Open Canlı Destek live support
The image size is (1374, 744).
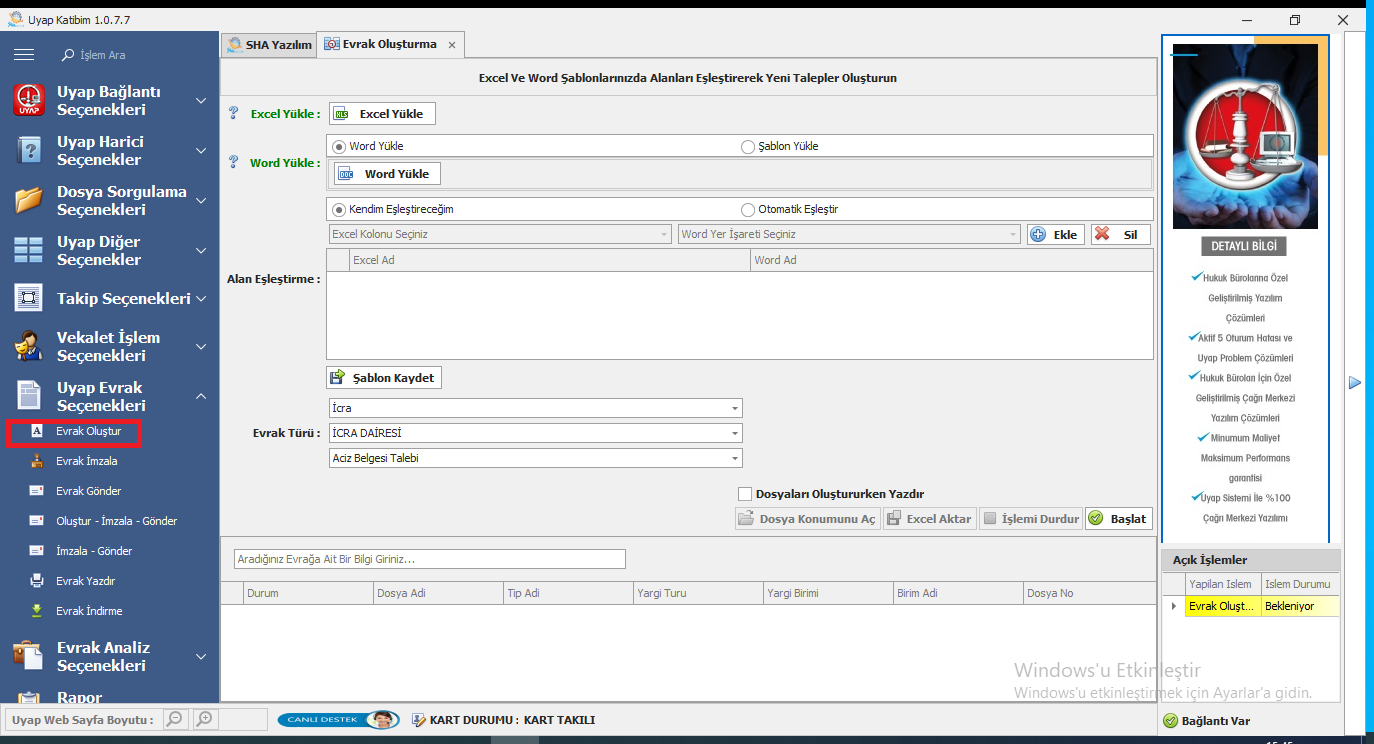[338, 720]
